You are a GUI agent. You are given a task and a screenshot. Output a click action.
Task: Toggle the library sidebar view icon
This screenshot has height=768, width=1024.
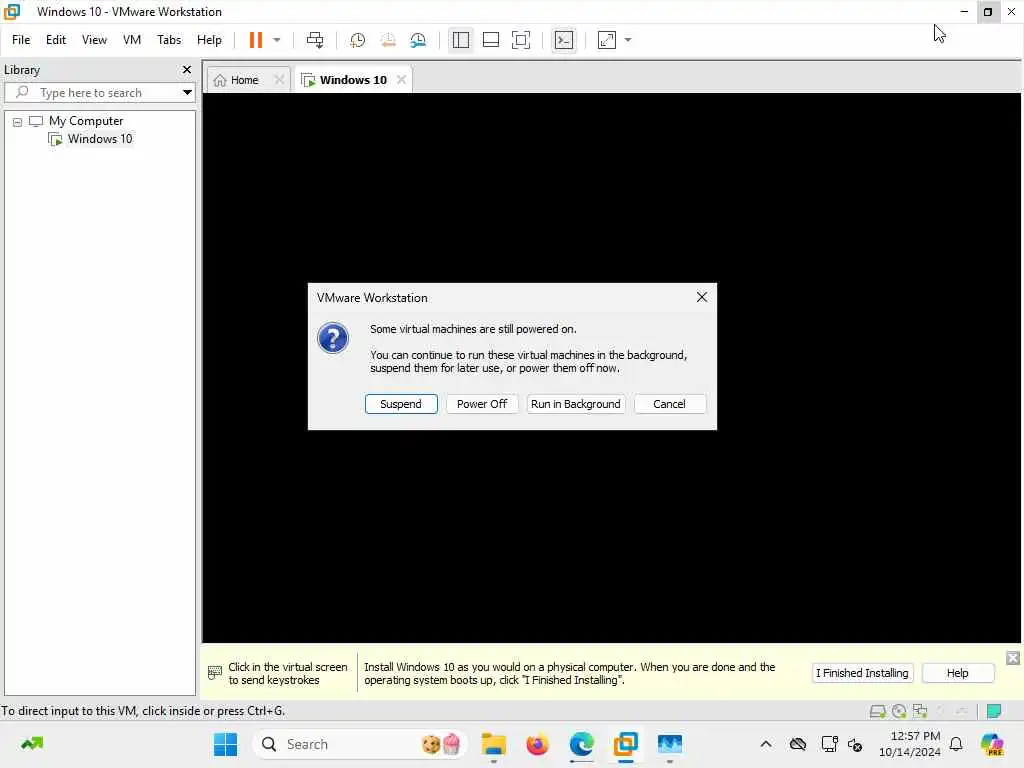click(460, 40)
